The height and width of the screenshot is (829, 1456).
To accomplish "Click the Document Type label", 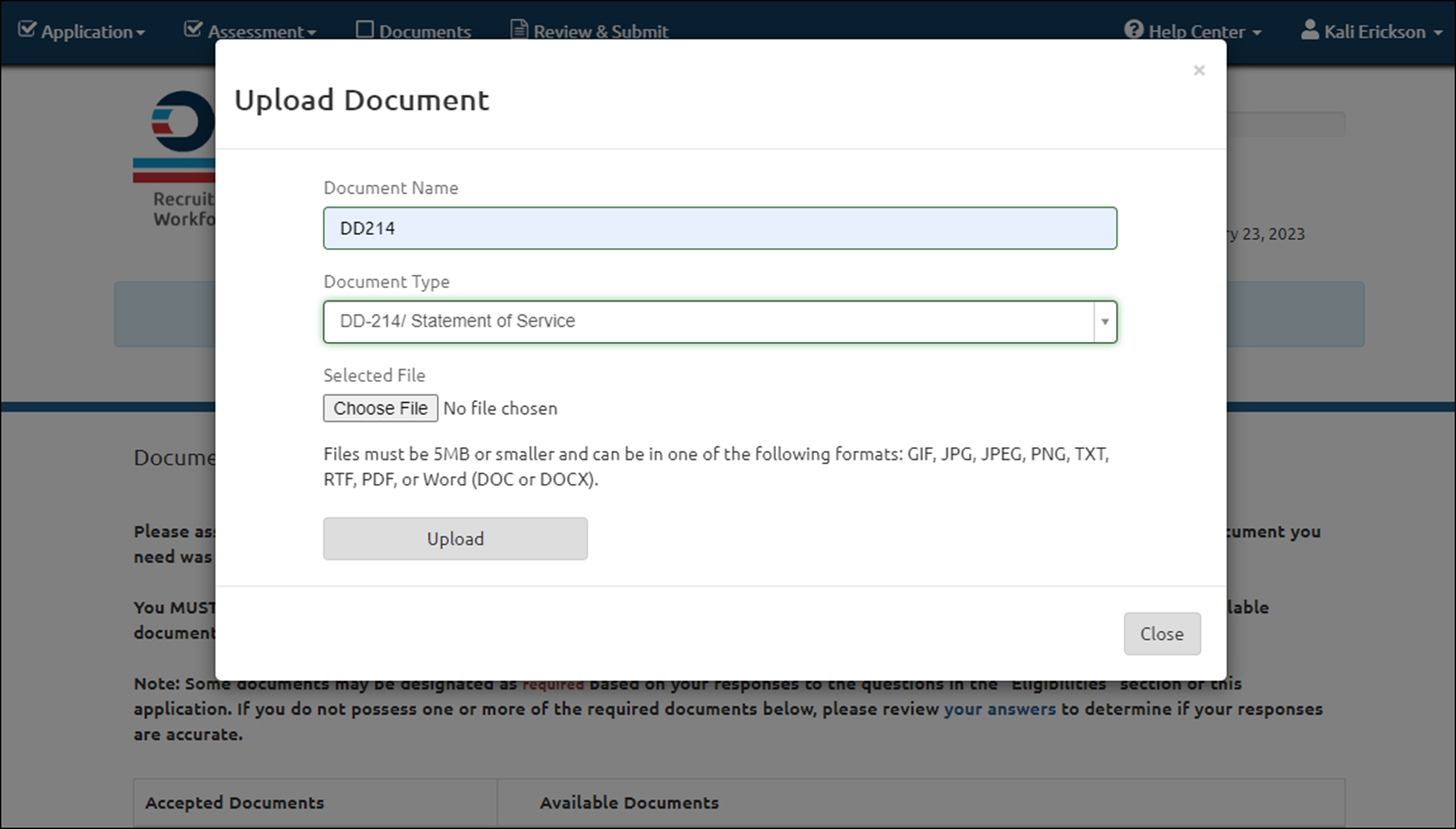I will 387,281.
